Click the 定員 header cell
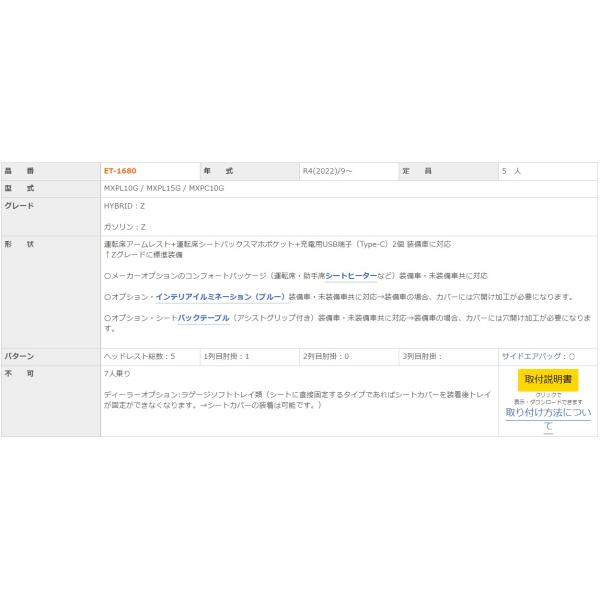Image resolution: width=600 pixels, height=600 pixels. tap(448, 171)
